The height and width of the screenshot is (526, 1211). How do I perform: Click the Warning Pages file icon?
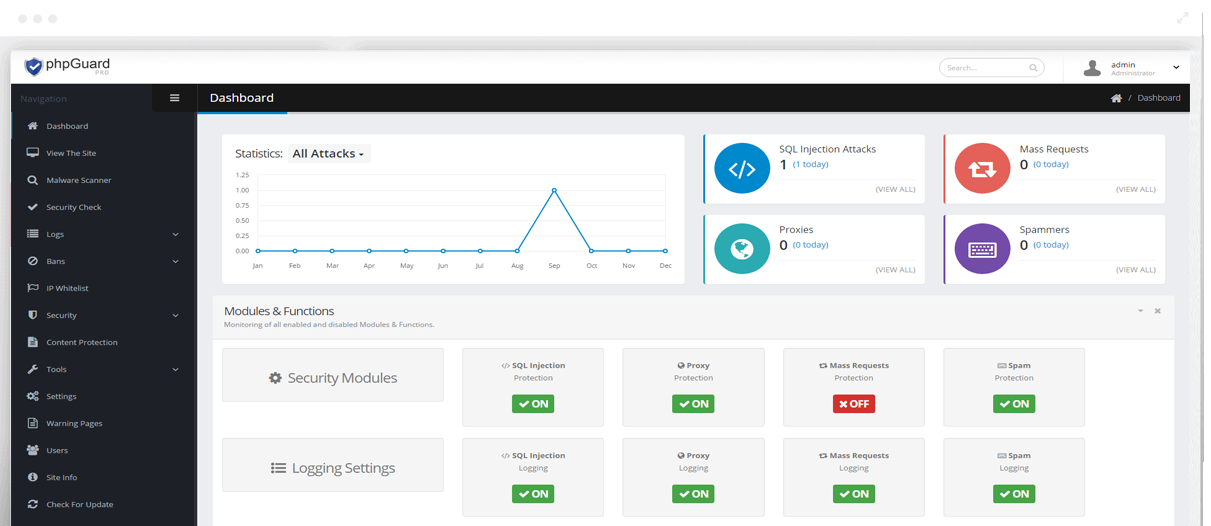tap(33, 423)
